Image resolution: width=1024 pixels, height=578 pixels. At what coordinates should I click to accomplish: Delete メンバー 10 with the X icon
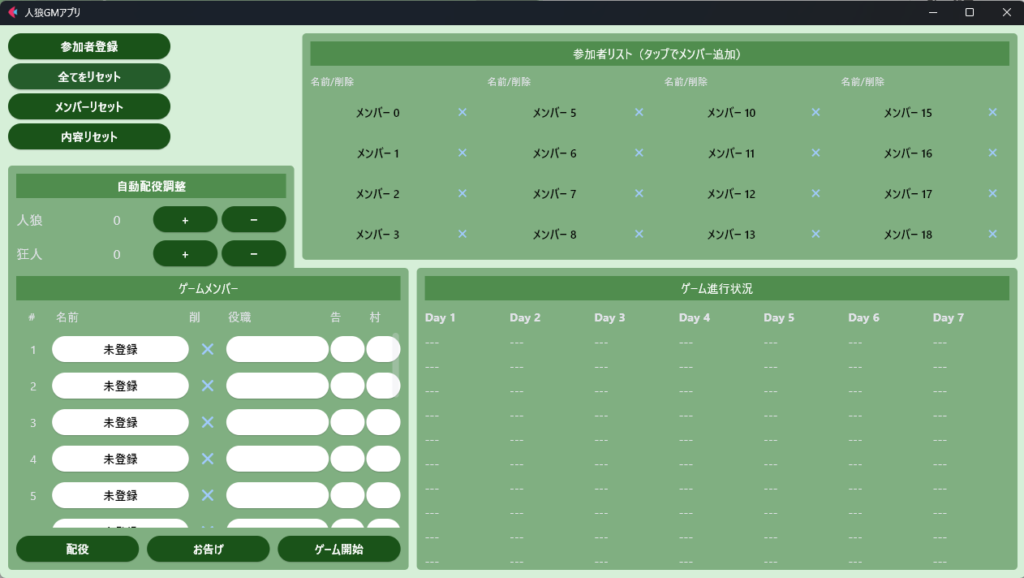[x=816, y=113]
